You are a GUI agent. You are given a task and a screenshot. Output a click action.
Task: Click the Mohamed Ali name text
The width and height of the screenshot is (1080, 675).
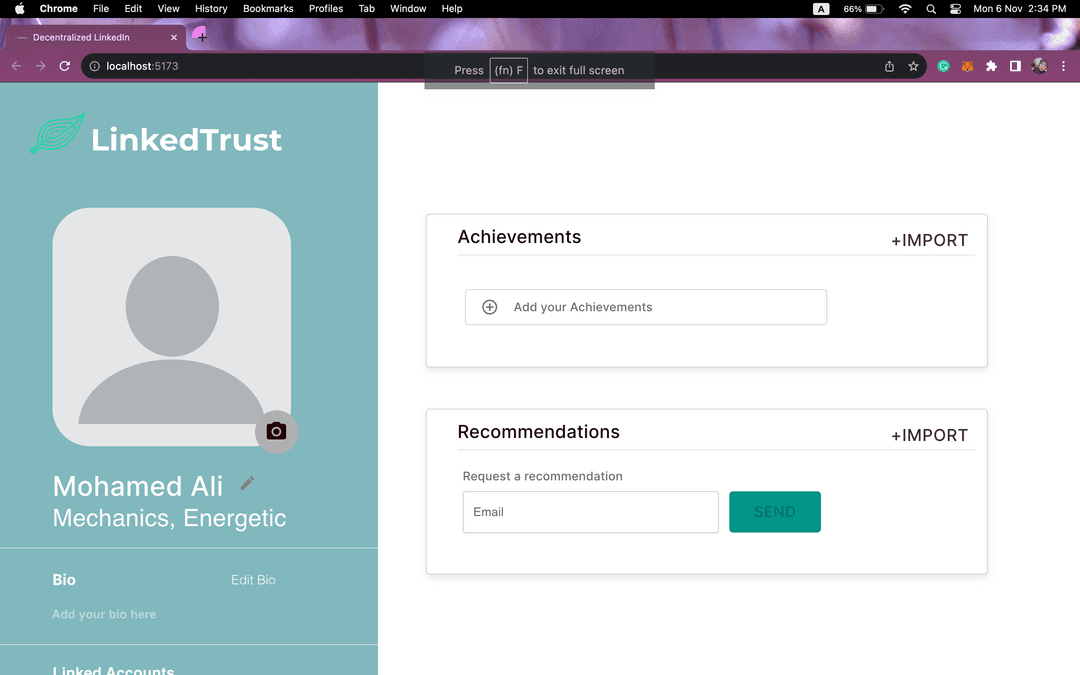click(x=138, y=486)
